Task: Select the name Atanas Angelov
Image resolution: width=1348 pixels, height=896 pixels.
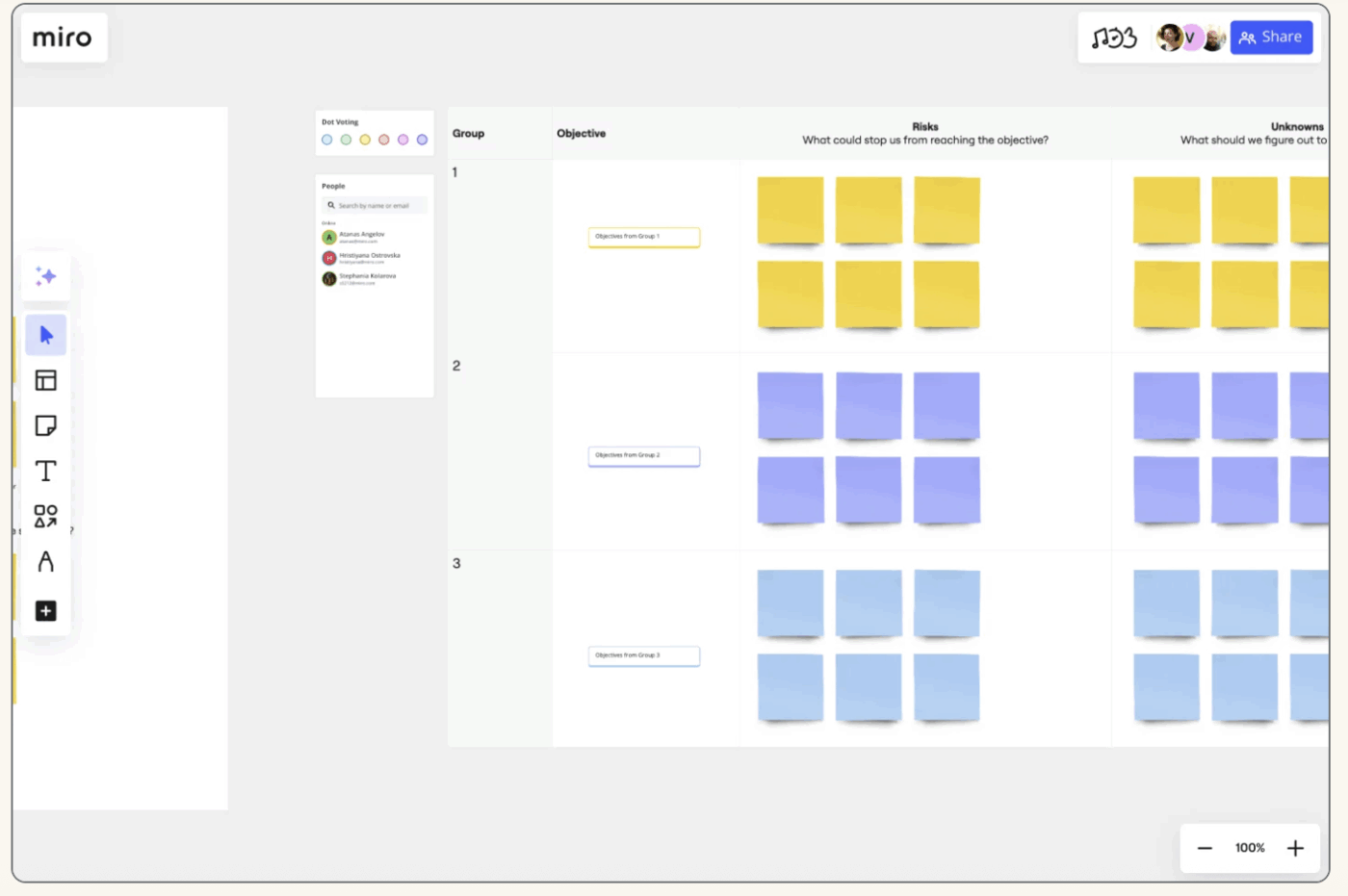Action: [362, 234]
